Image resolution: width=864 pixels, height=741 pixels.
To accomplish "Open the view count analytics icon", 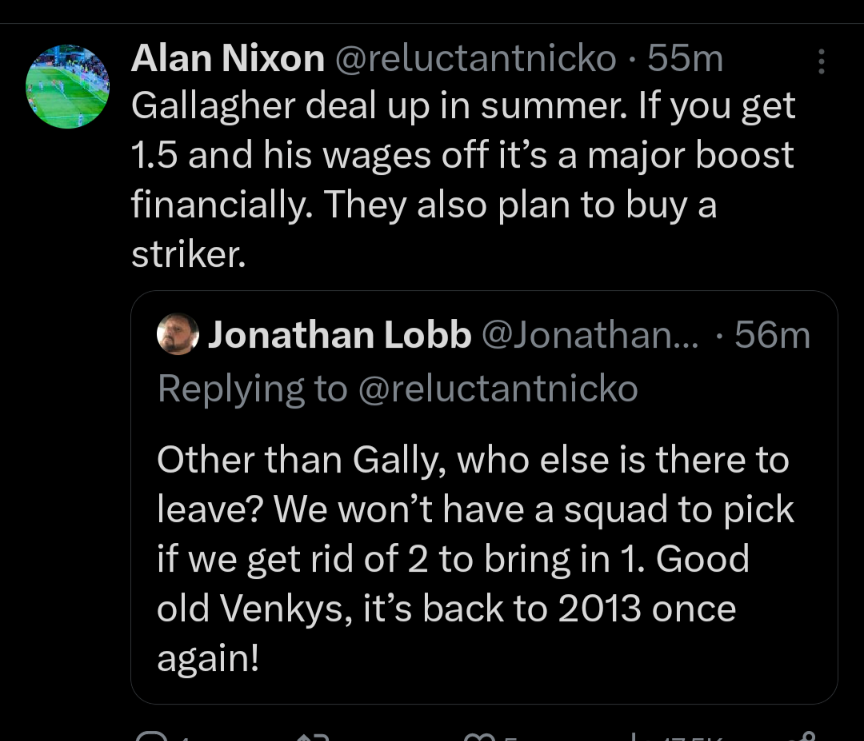I will (635, 737).
